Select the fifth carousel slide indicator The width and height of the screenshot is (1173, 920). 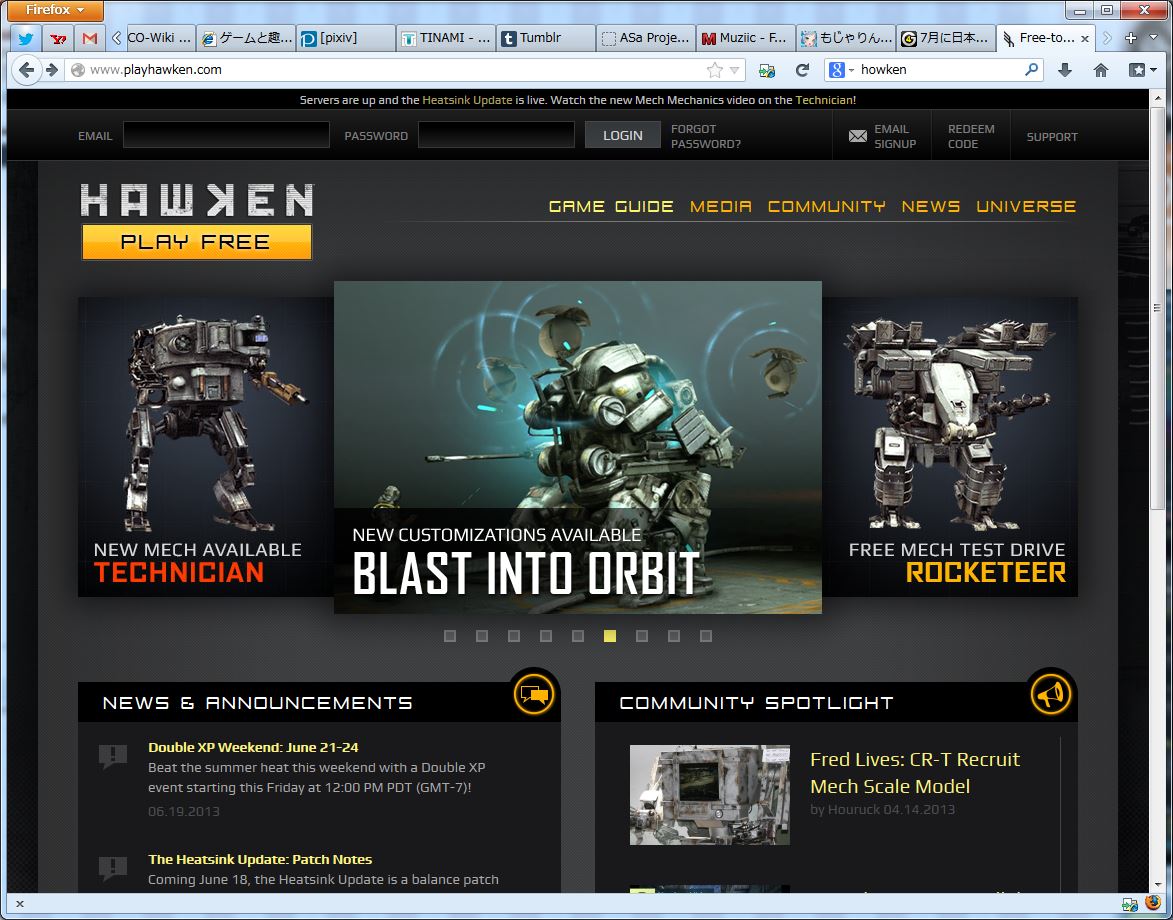point(578,636)
